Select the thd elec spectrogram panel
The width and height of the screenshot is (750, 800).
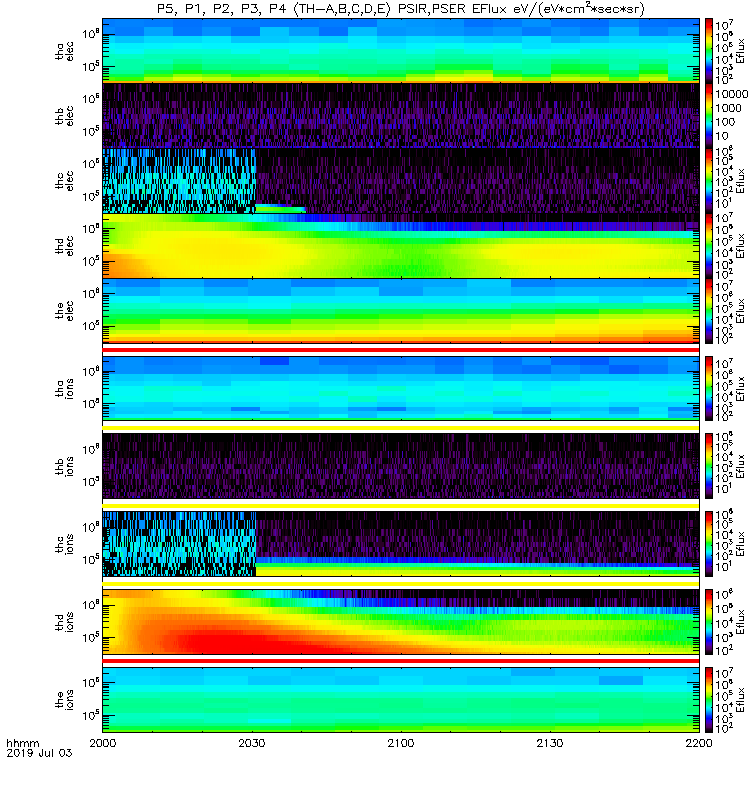tap(401, 246)
